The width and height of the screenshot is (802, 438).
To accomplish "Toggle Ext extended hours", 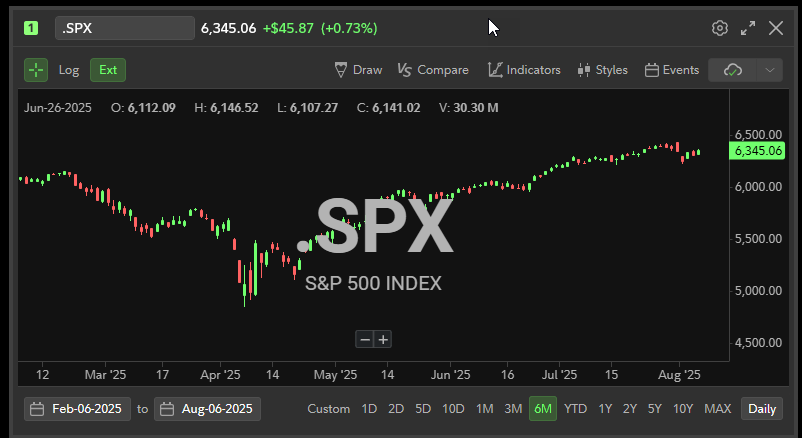I will point(108,70).
